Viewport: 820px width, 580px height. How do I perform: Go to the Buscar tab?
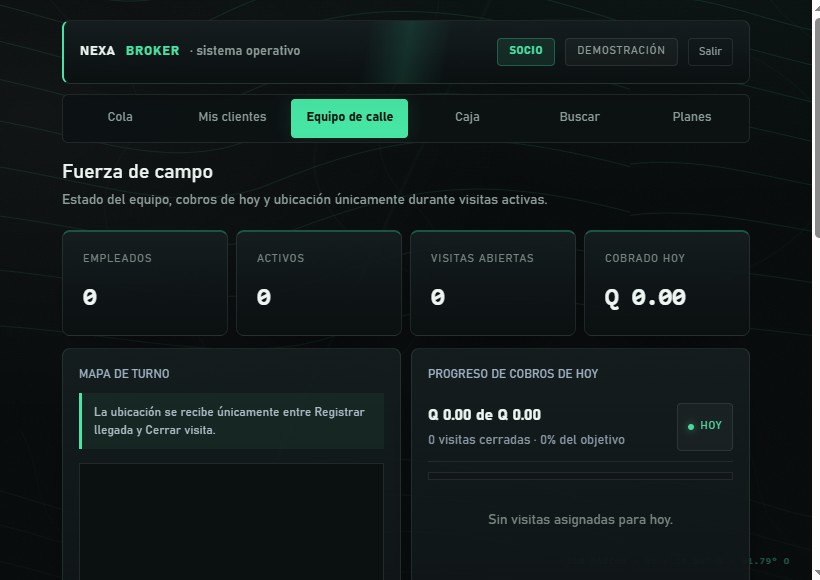(579, 117)
